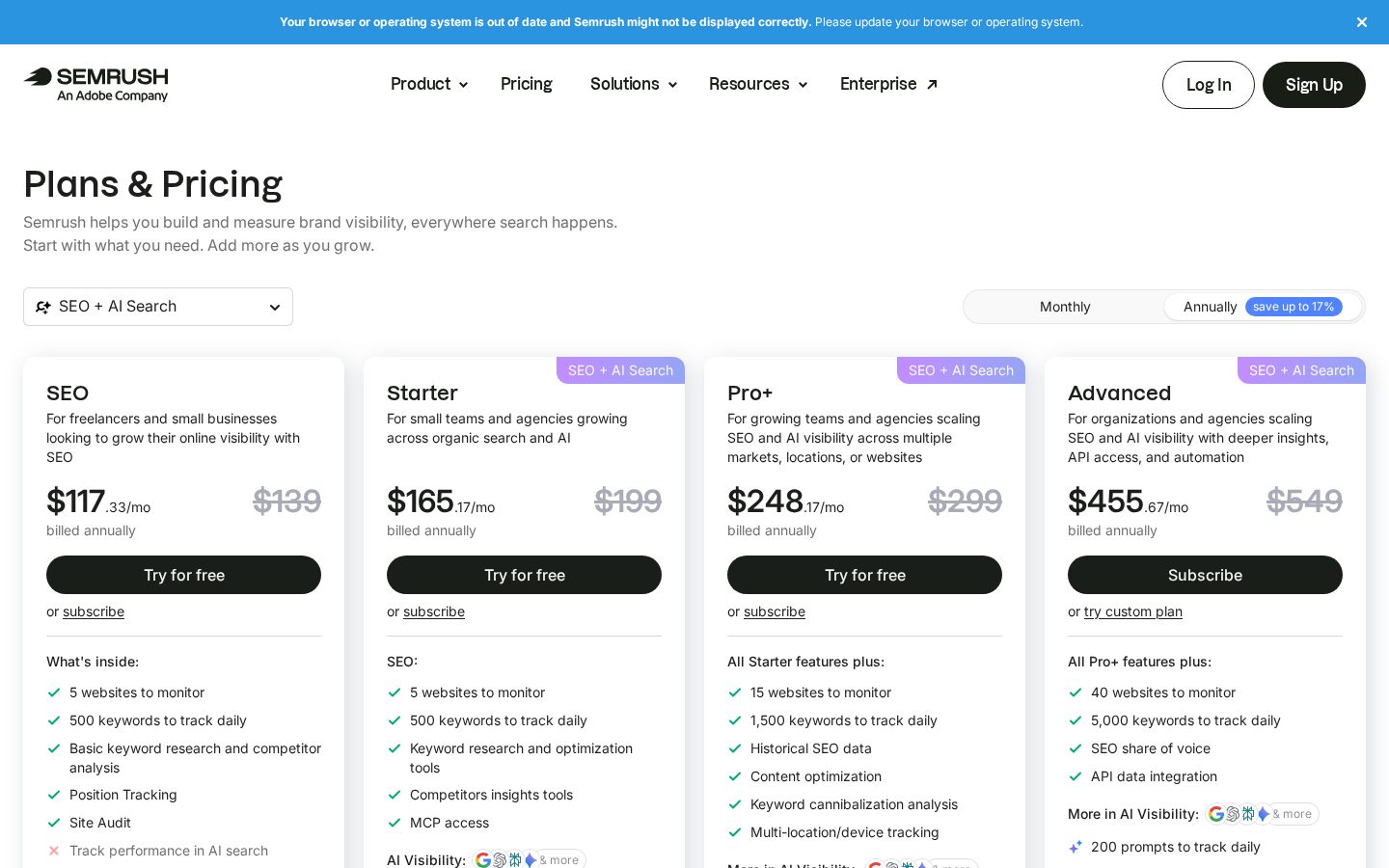Click checkmark beside Historical SEO data
Screen dimensions: 1389x868
pyautogui.click(x=735, y=748)
